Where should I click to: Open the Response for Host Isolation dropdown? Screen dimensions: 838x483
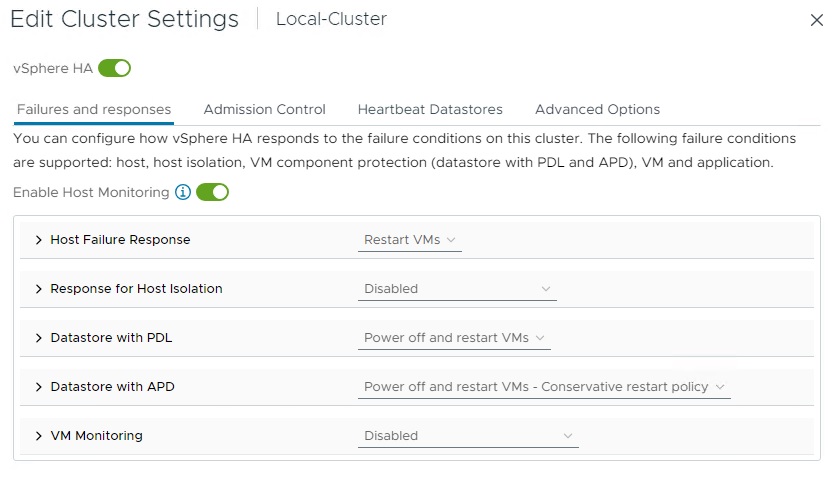tap(457, 289)
